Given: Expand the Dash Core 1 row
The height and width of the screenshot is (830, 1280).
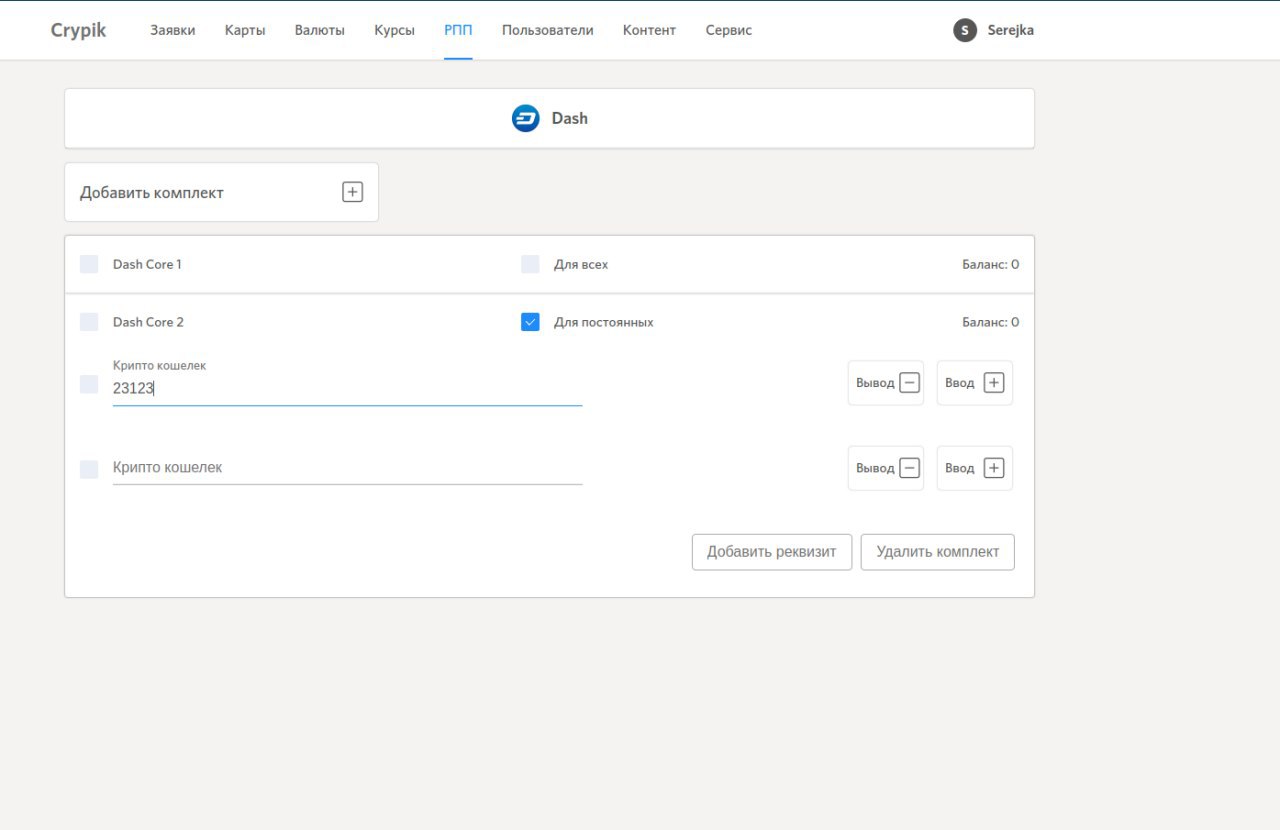Looking at the screenshot, I should [x=550, y=264].
